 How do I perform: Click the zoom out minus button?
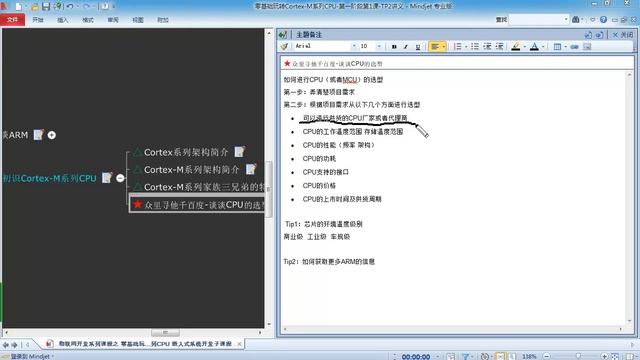click(547, 356)
